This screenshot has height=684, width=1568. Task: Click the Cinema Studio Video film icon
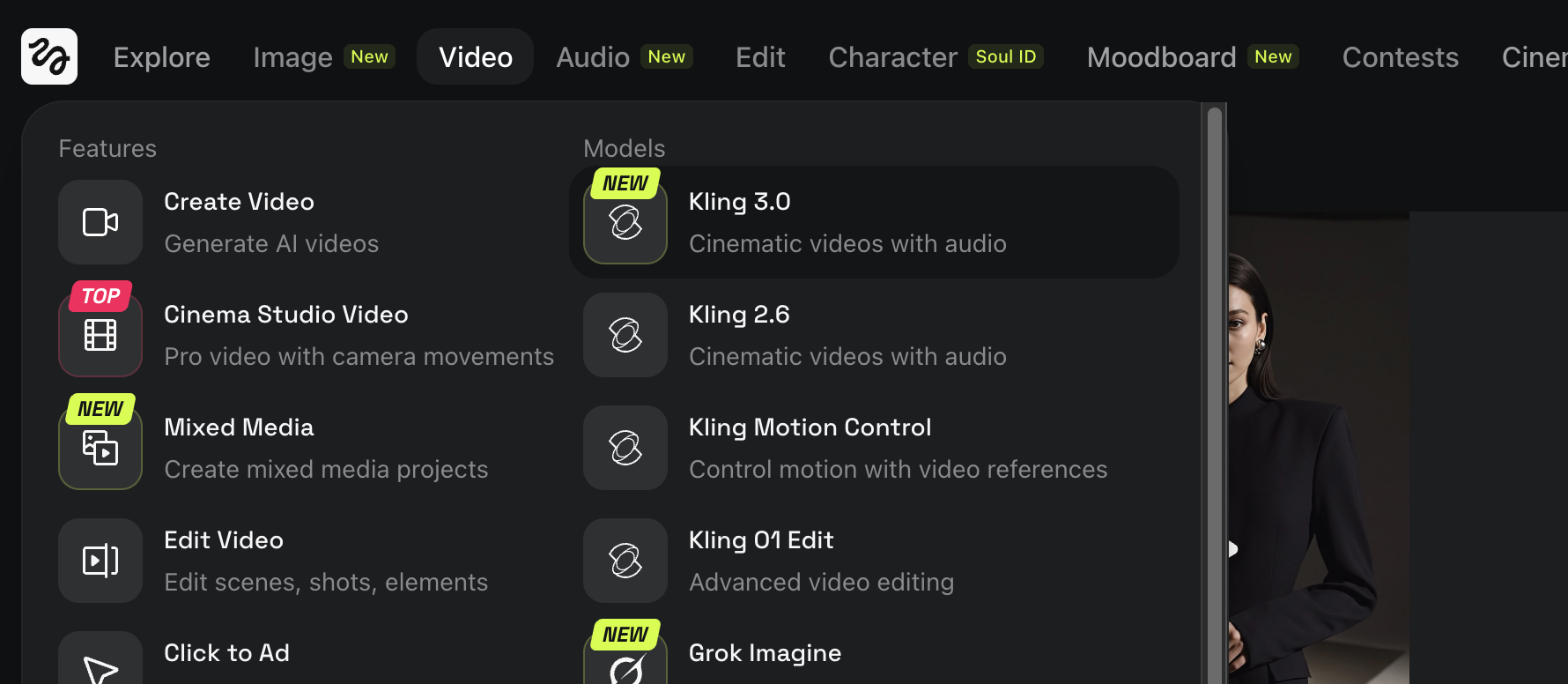(x=100, y=335)
